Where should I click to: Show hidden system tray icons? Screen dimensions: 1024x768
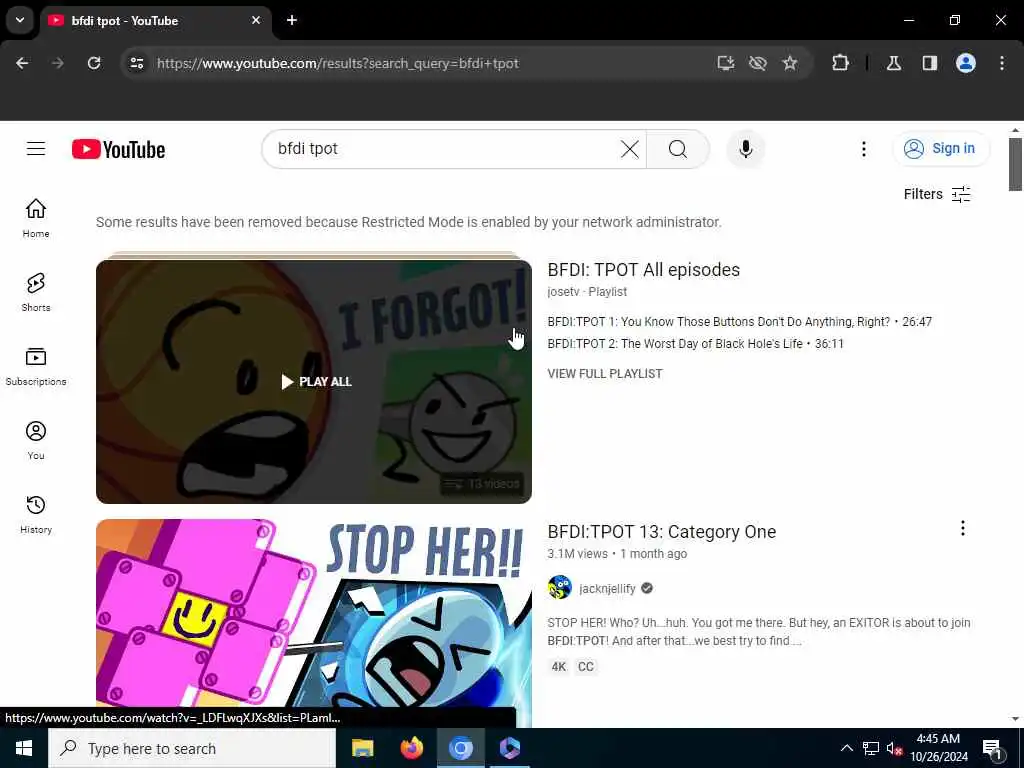click(846, 748)
